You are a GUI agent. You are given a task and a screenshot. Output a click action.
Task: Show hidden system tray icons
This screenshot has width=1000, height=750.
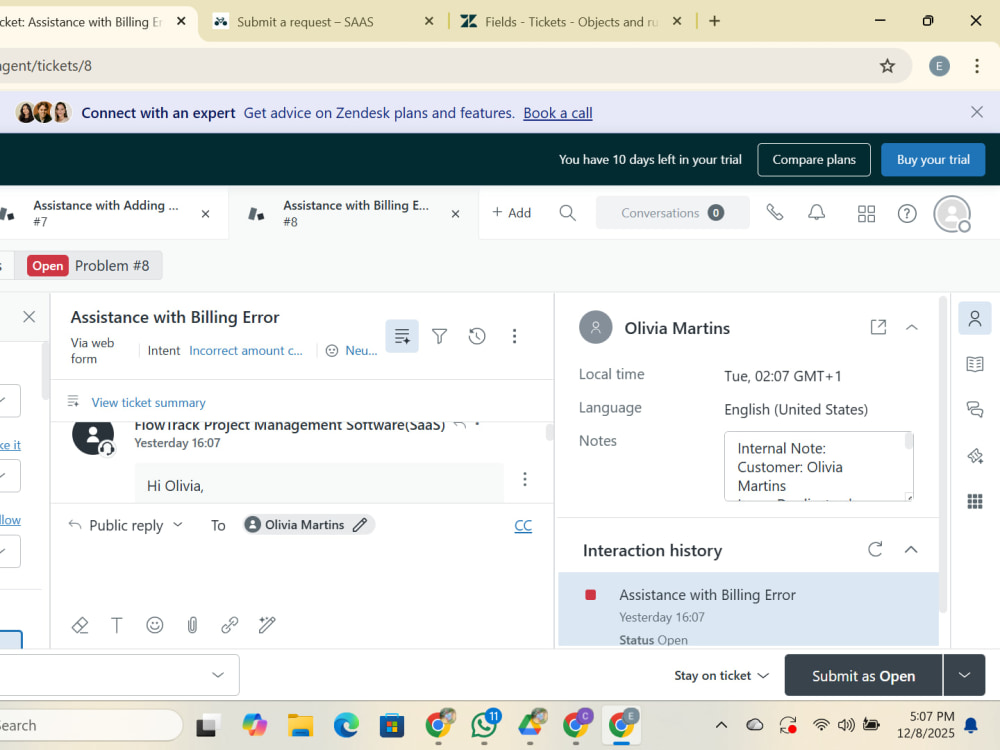click(x=721, y=724)
